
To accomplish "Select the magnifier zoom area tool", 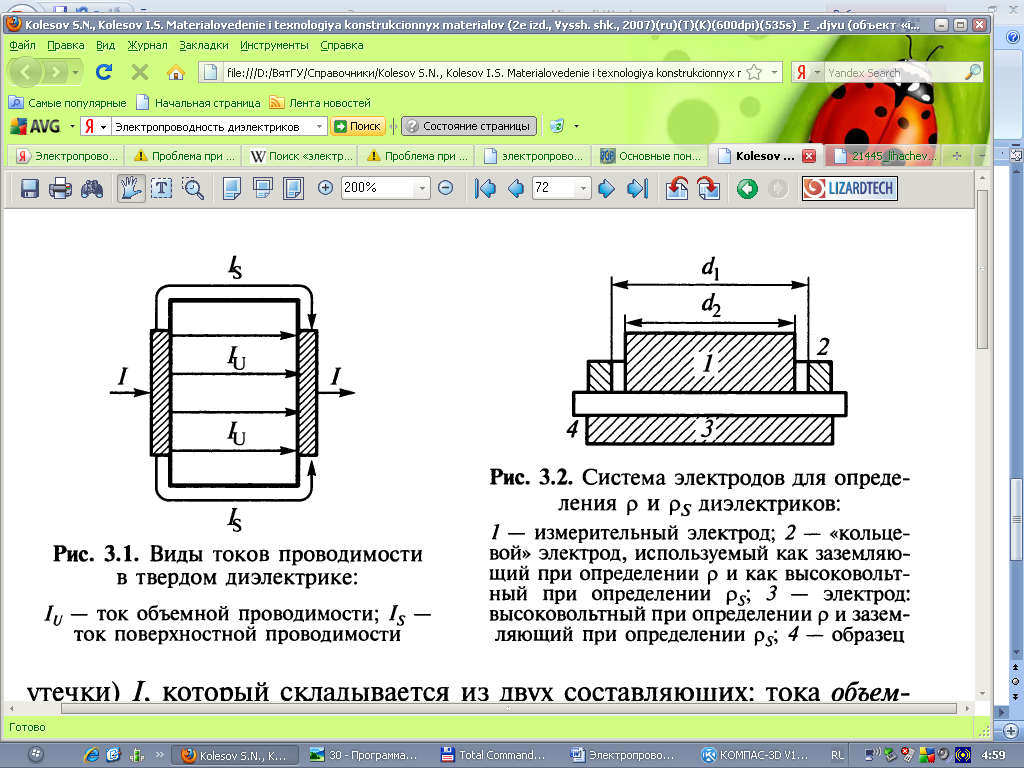I will point(193,189).
